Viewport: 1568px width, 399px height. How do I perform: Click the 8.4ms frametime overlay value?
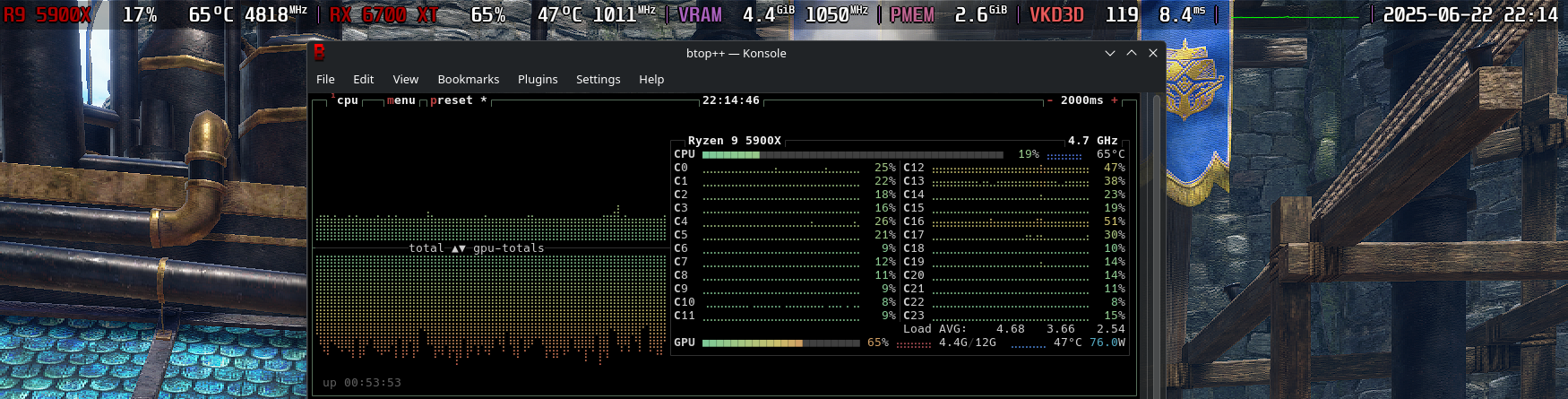click(1183, 15)
